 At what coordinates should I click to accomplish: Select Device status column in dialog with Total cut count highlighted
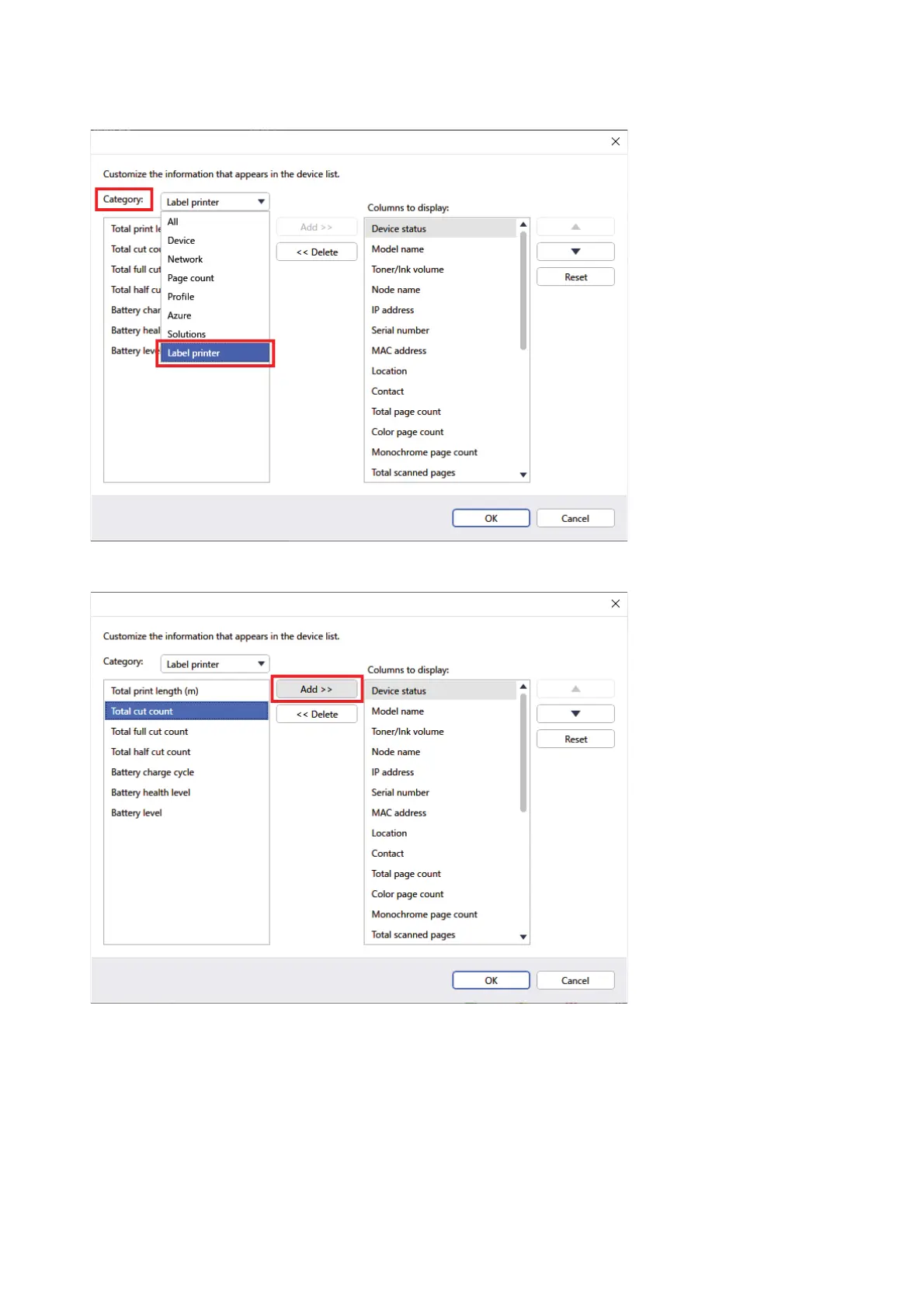pyautogui.click(x=441, y=691)
